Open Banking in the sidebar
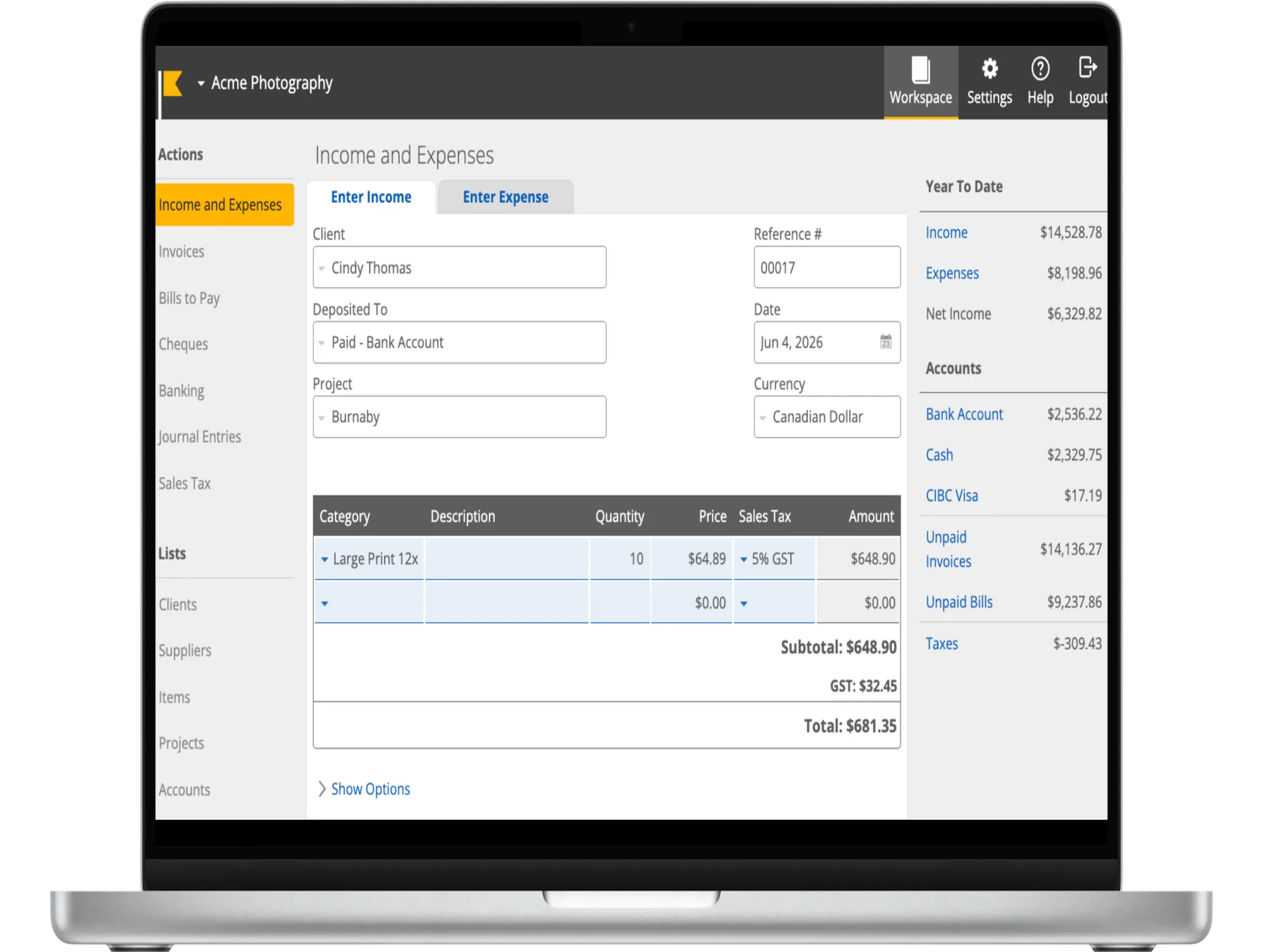 tap(181, 391)
